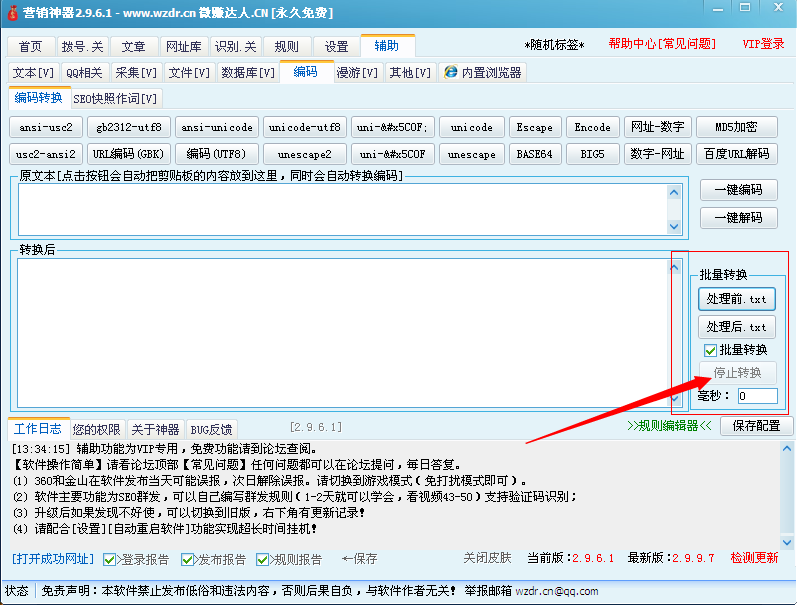Click the 数字-网址 button
This screenshot has height=605, width=797.
pyautogui.click(x=657, y=154)
